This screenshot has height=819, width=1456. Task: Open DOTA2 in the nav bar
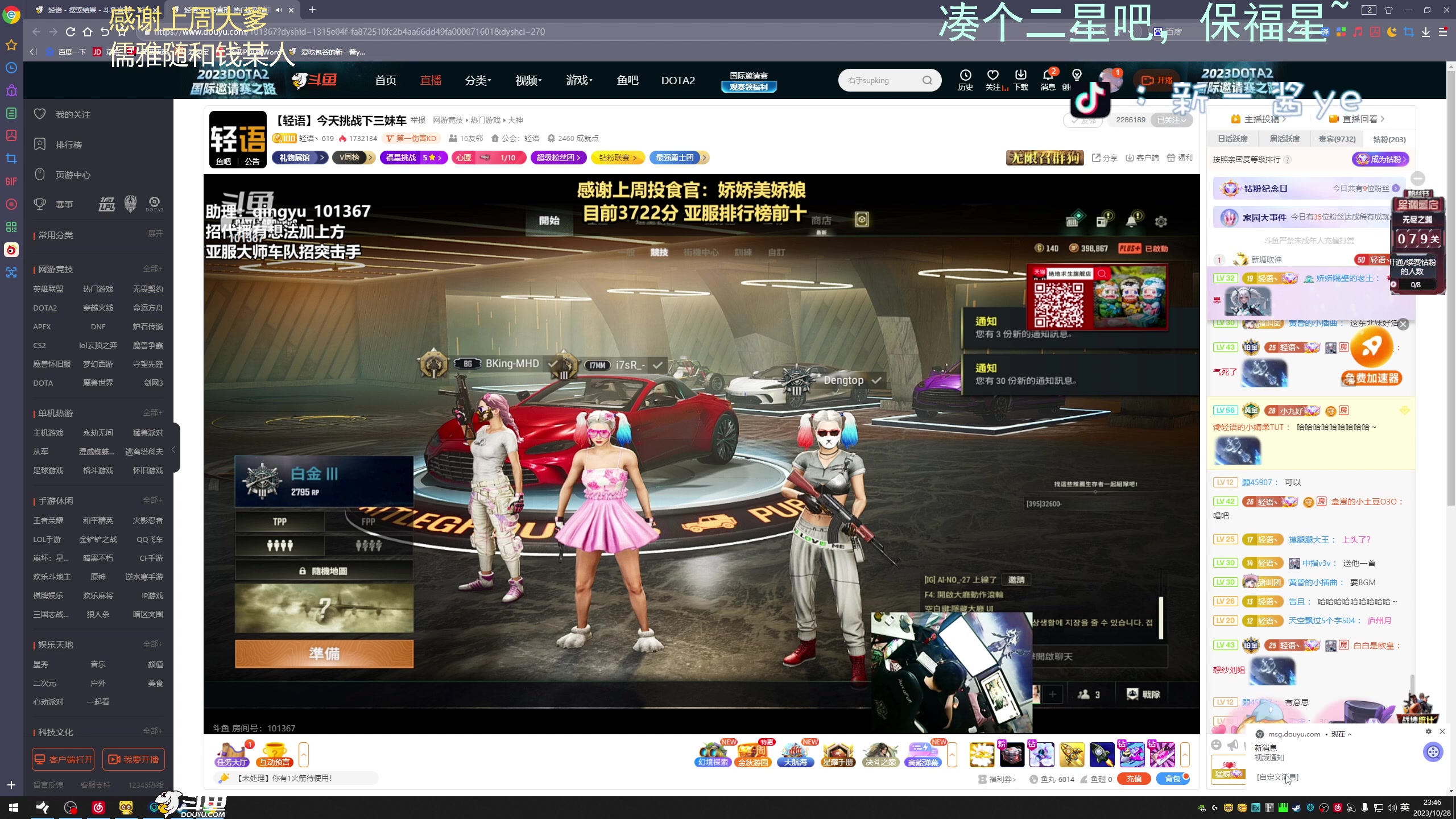pyautogui.click(x=678, y=80)
